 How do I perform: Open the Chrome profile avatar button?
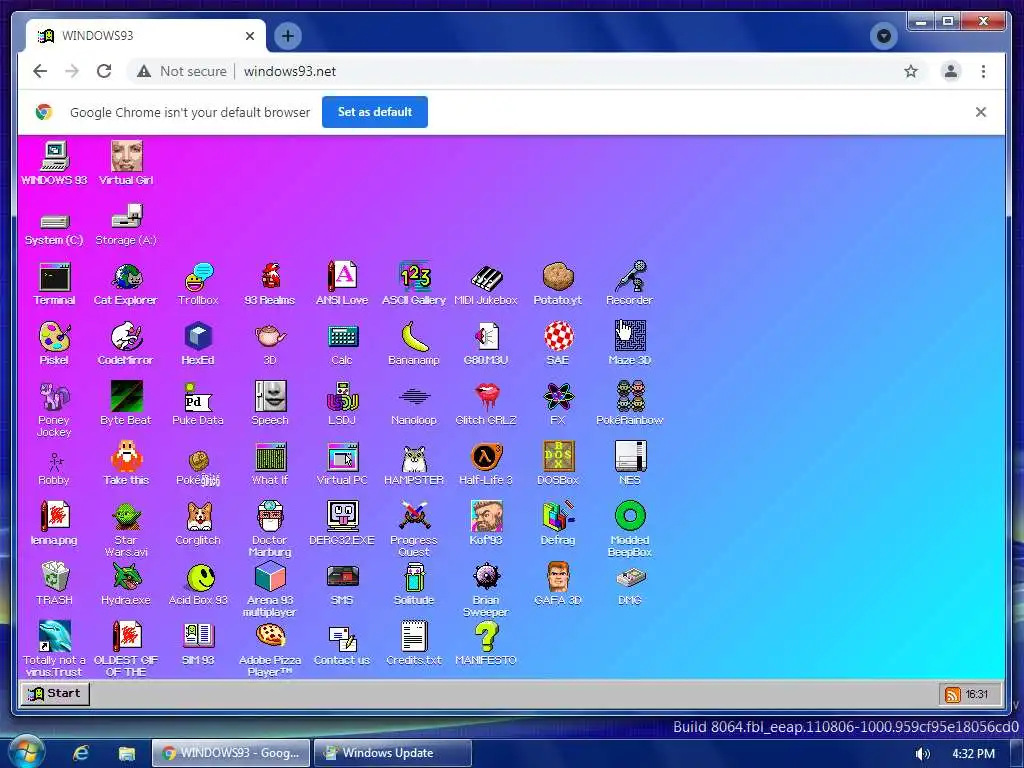coord(951,71)
